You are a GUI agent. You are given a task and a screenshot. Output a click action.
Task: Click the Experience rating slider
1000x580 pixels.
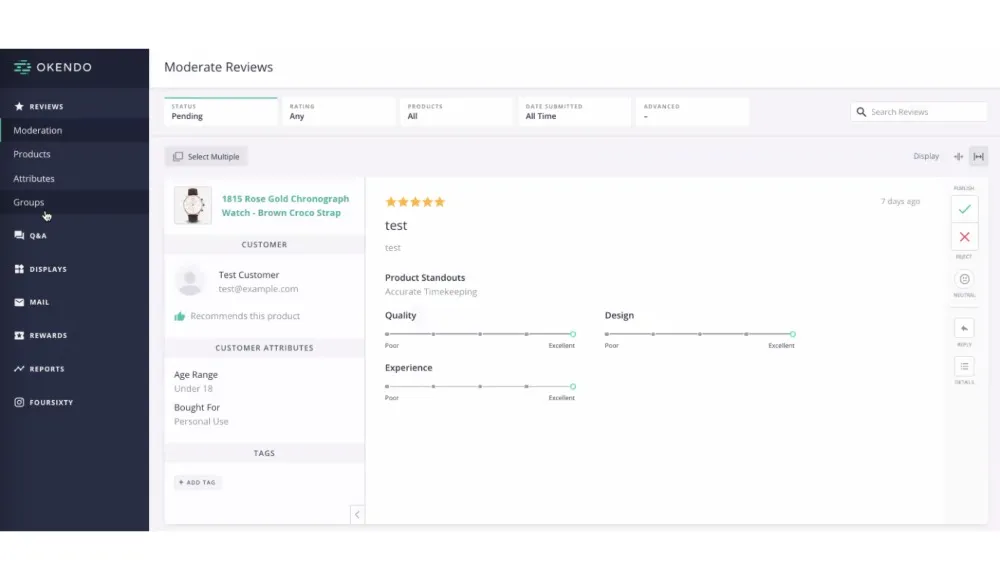pos(480,386)
